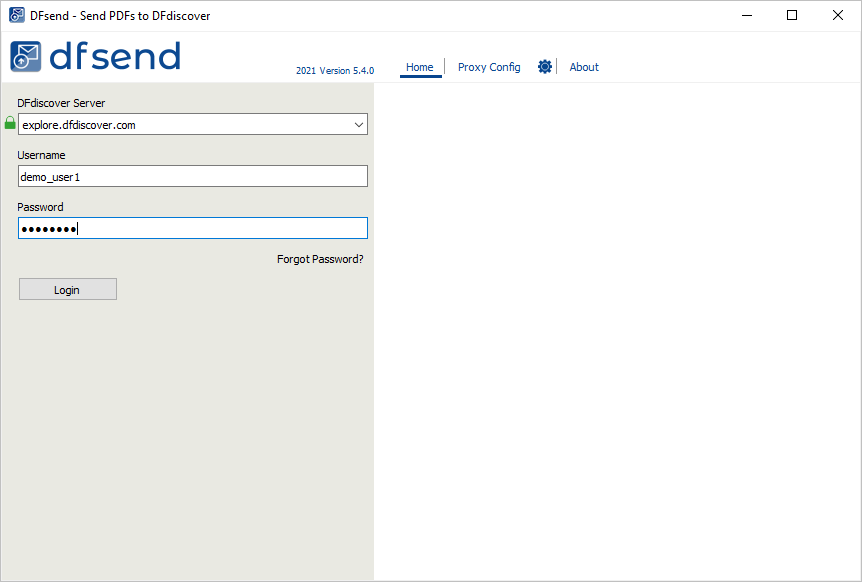This screenshot has height=582, width=862.
Task: Minimize the DFsend window
Action: tap(747, 15)
